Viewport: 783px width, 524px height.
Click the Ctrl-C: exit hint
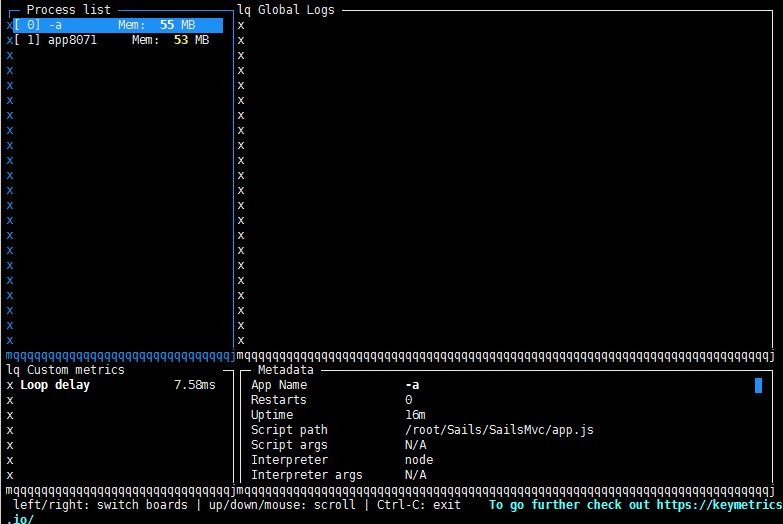pyautogui.click(x=418, y=505)
